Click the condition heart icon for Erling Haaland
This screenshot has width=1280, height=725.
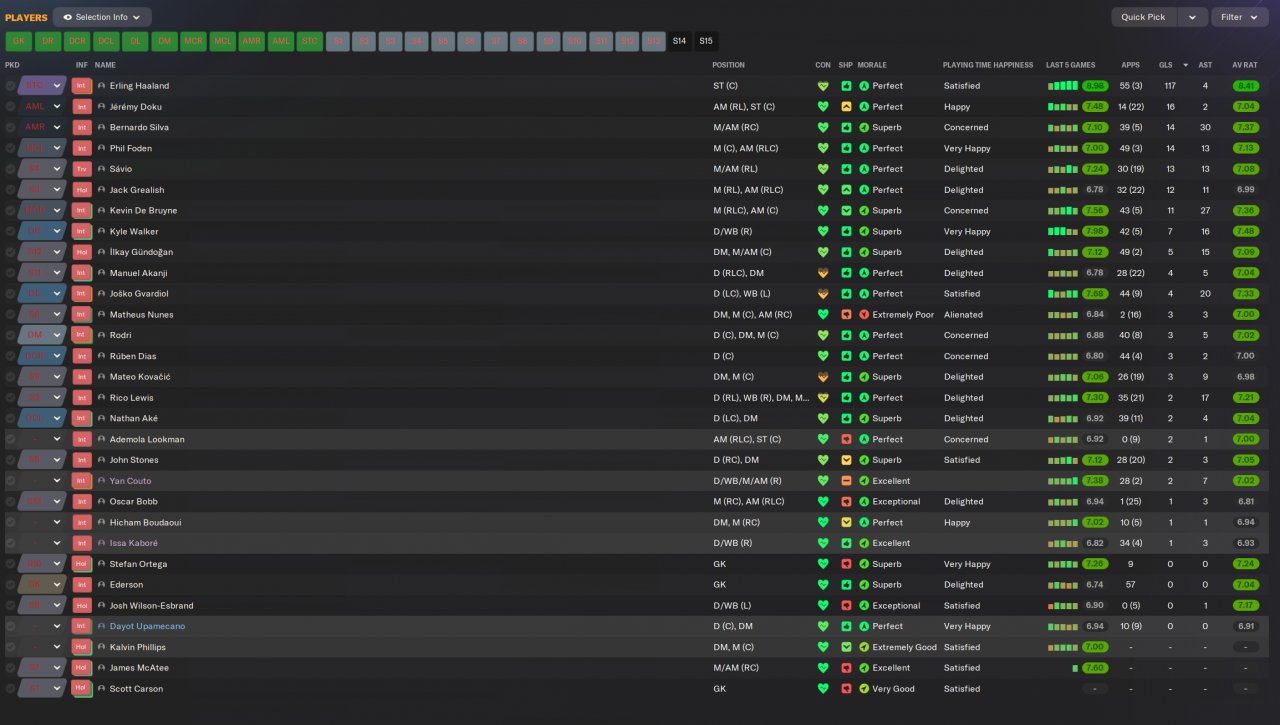(x=823, y=86)
